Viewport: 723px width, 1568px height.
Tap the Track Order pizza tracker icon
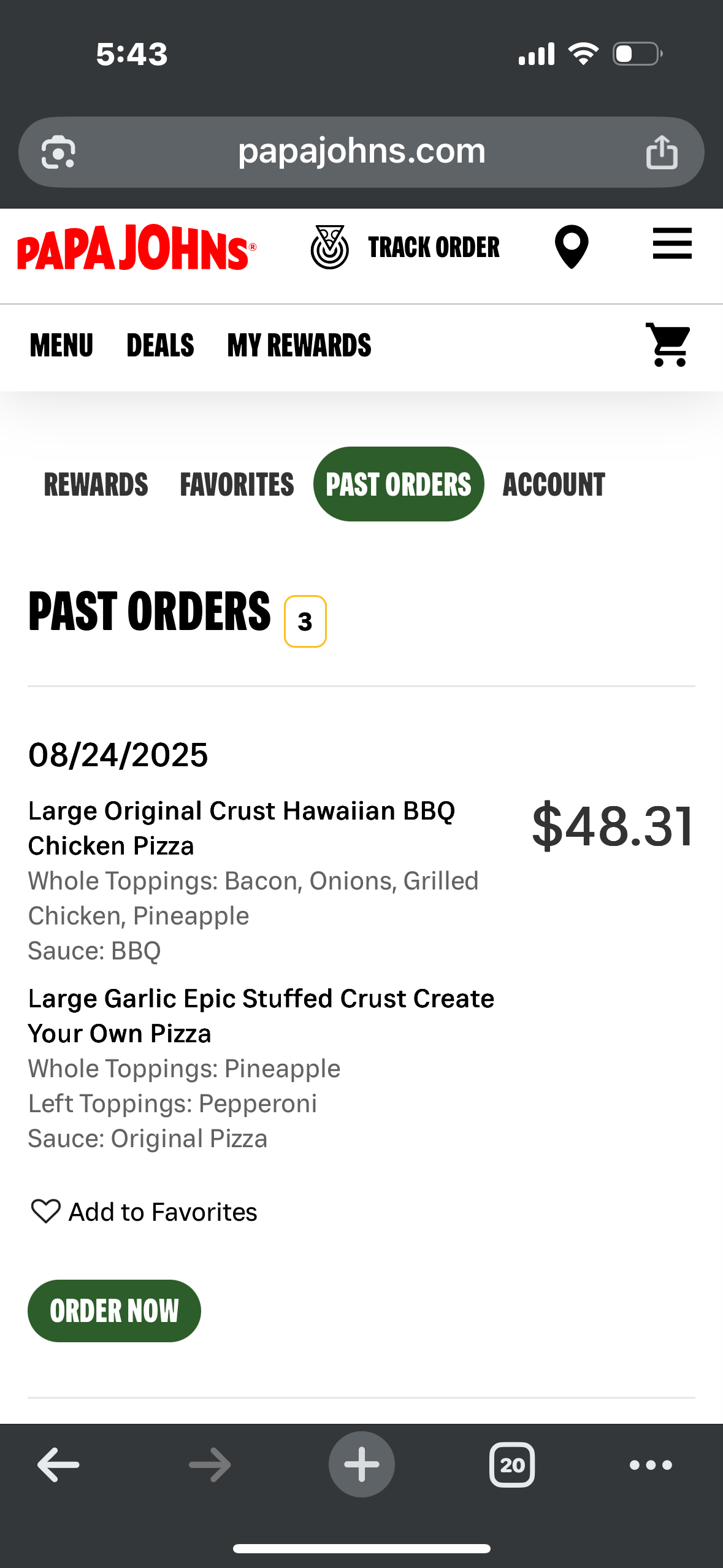click(330, 247)
